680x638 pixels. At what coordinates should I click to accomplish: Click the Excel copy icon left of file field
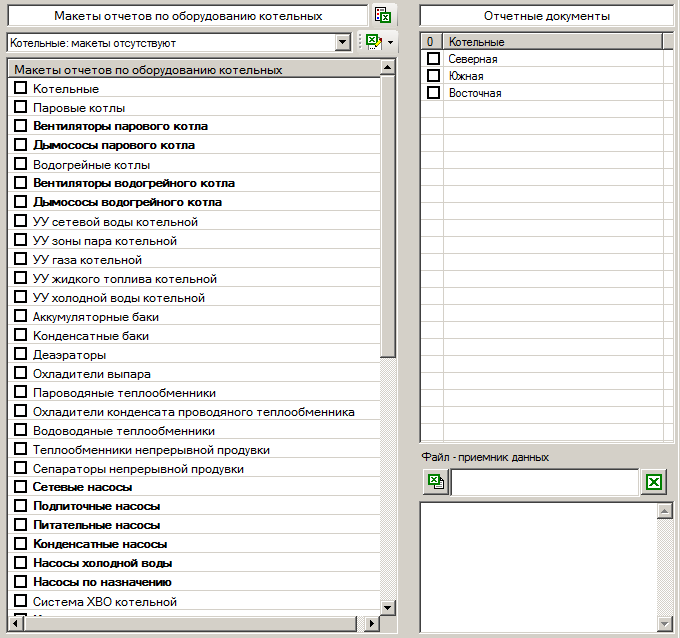point(435,482)
